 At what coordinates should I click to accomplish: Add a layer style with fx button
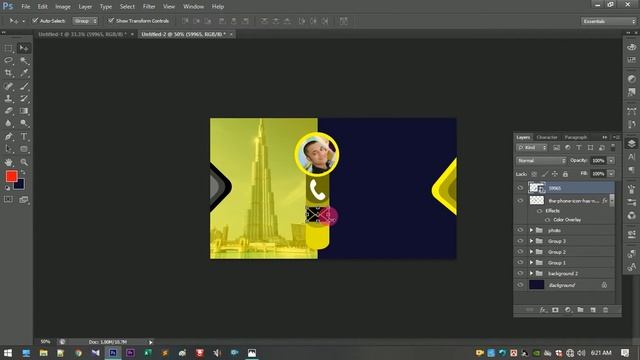click(543, 310)
